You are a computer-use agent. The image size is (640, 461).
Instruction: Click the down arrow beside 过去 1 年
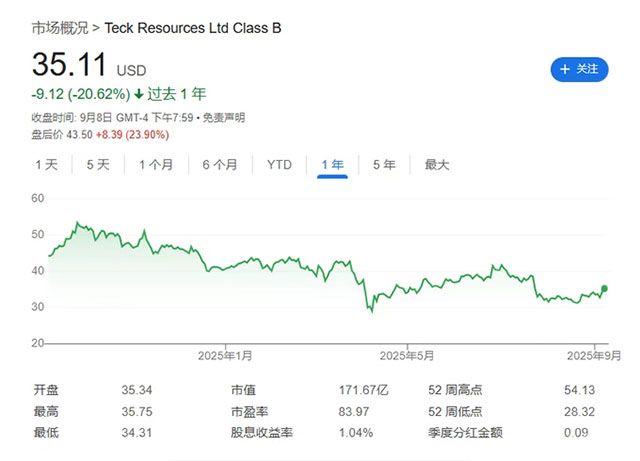pos(139,94)
